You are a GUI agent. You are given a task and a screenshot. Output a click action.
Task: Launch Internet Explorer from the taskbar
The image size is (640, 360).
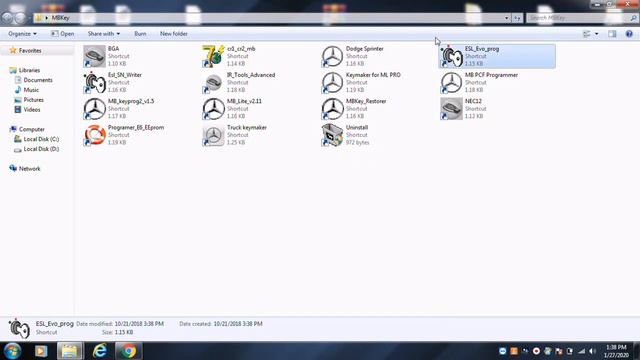click(99, 351)
